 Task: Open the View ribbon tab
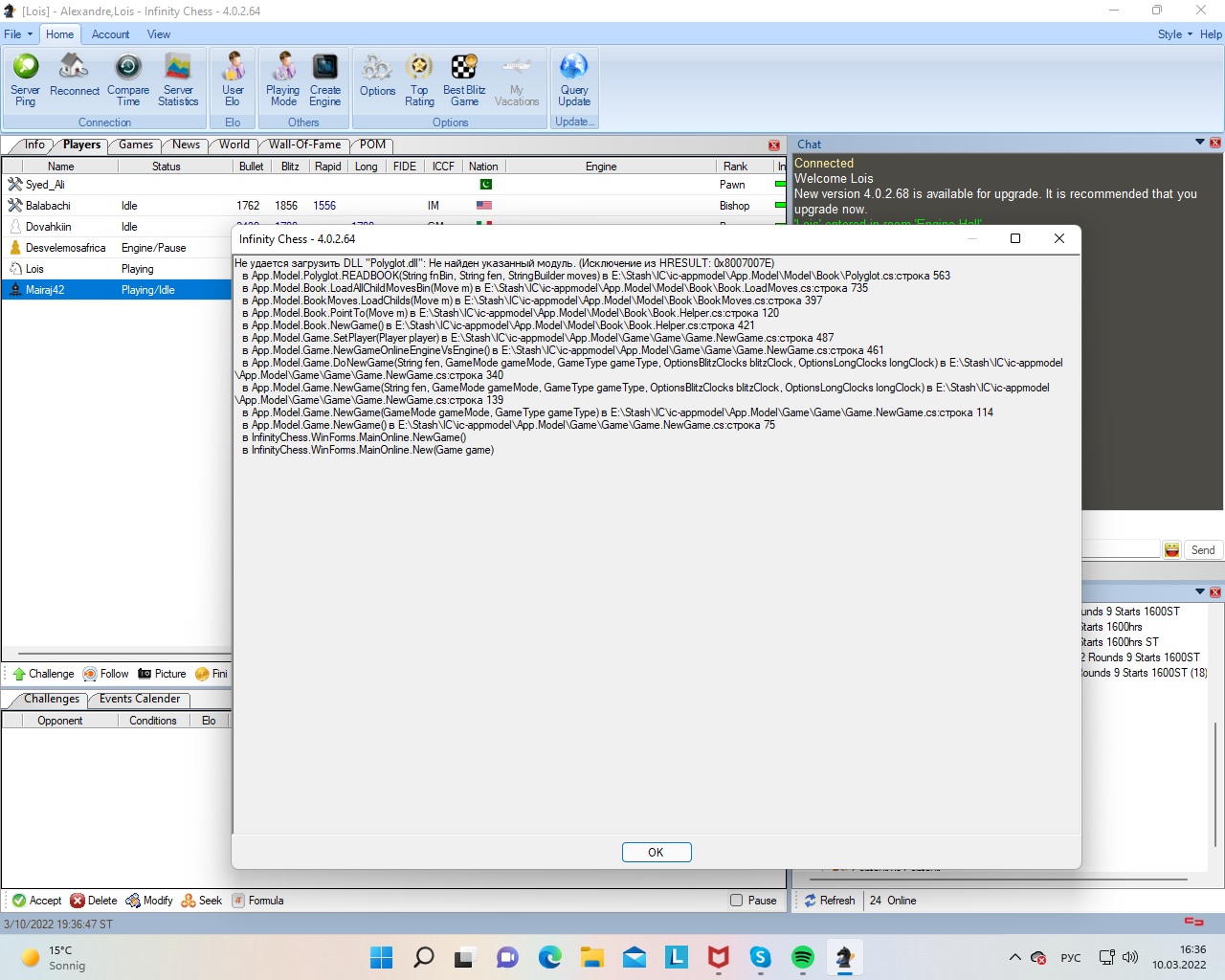[159, 34]
